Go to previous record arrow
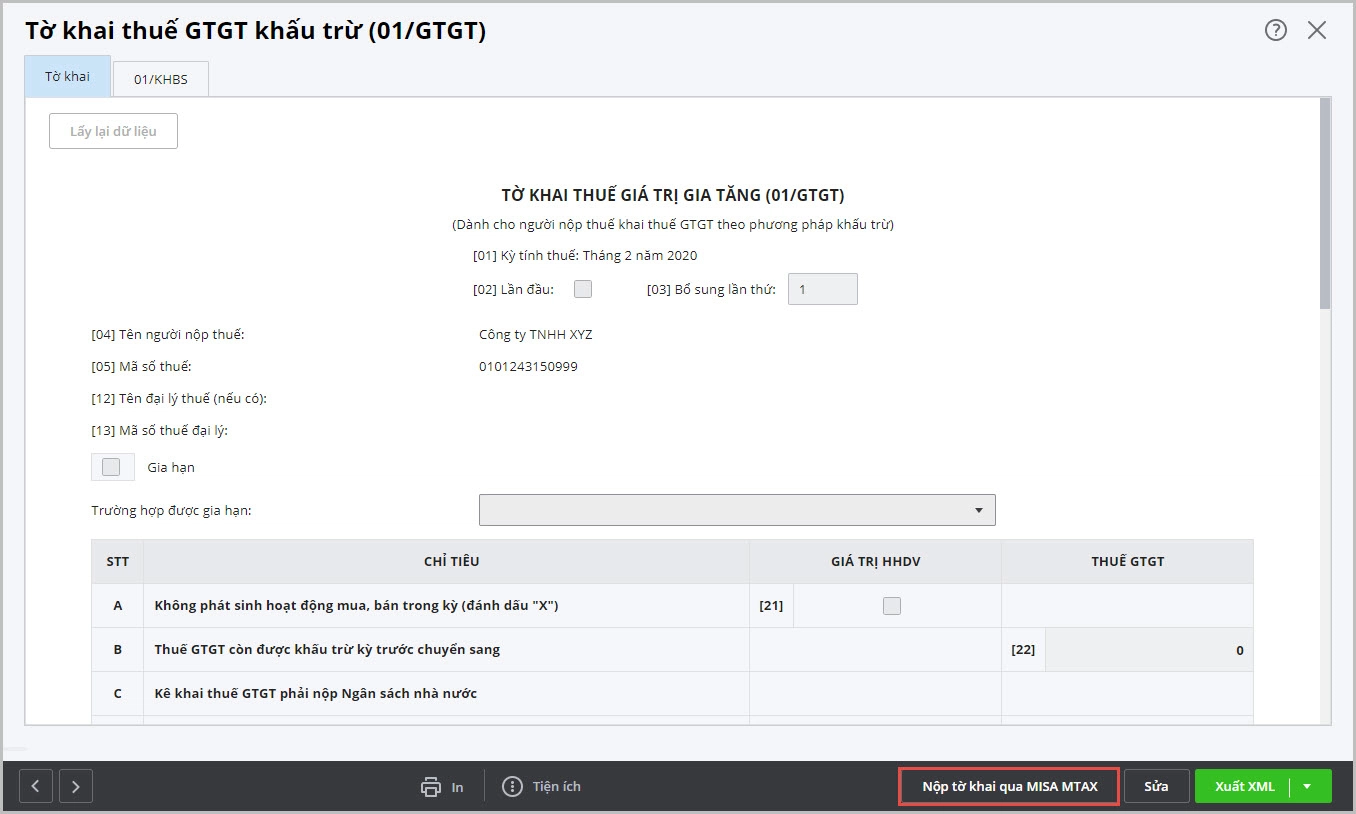Image resolution: width=1356 pixels, height=814 pixels. pos(36,786)
